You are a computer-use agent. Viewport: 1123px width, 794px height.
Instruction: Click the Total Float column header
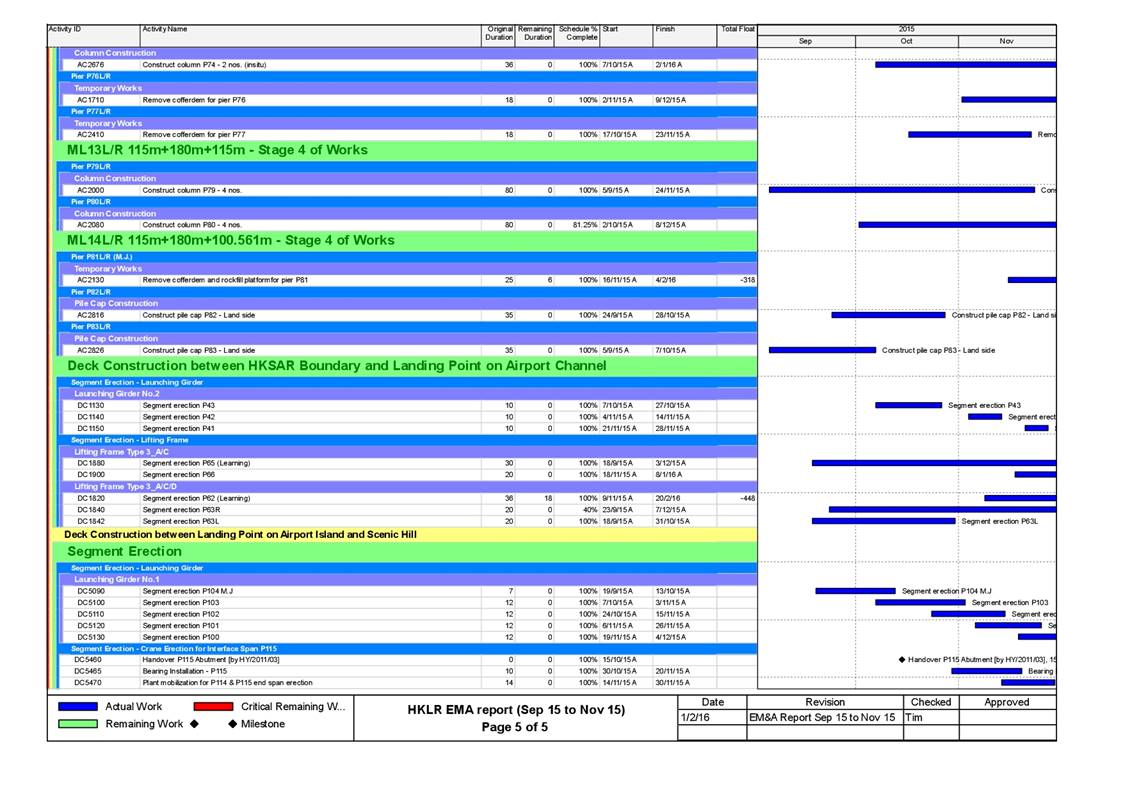[x=737, y=36]
